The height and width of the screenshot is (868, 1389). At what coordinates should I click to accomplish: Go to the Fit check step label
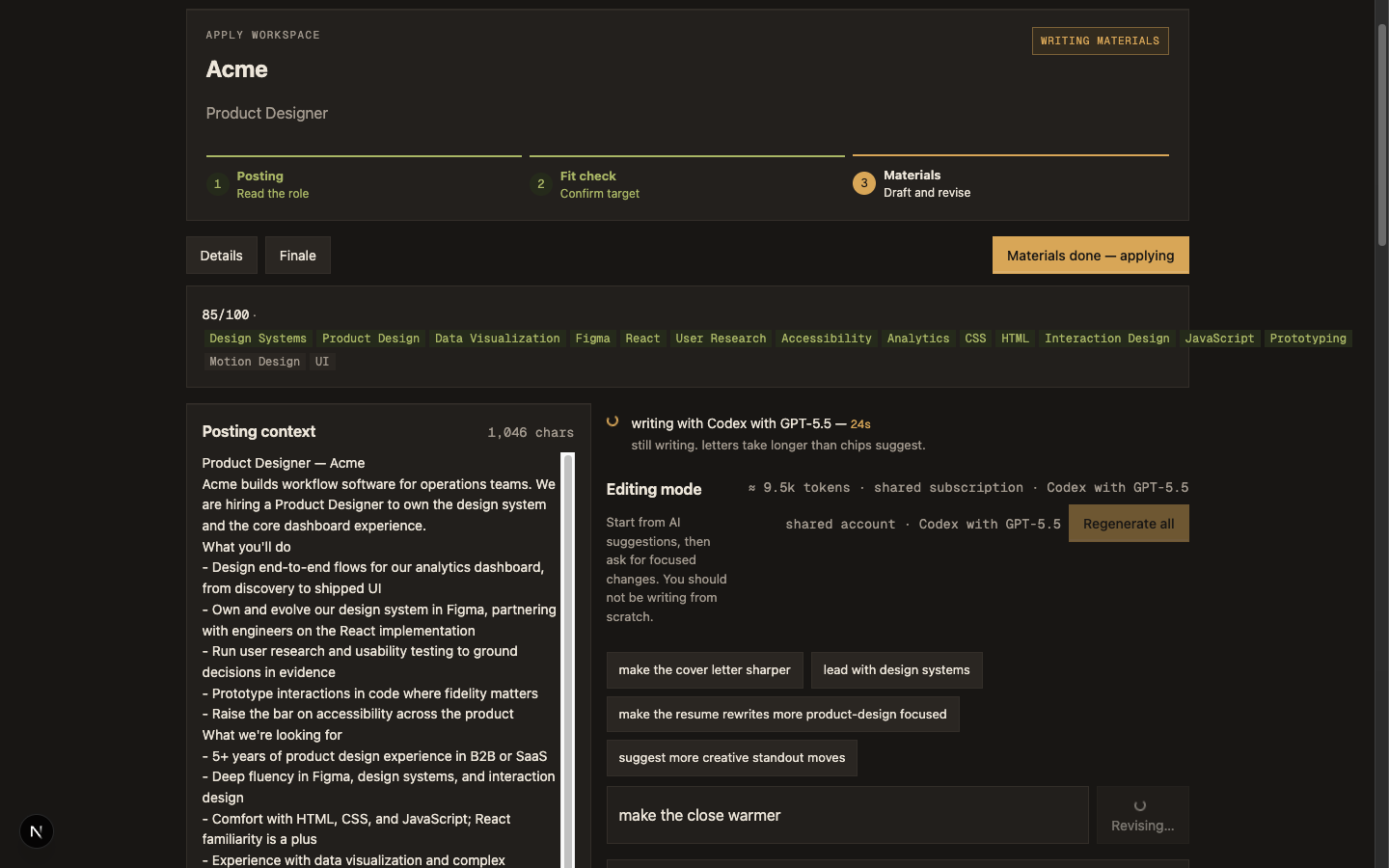588,176
